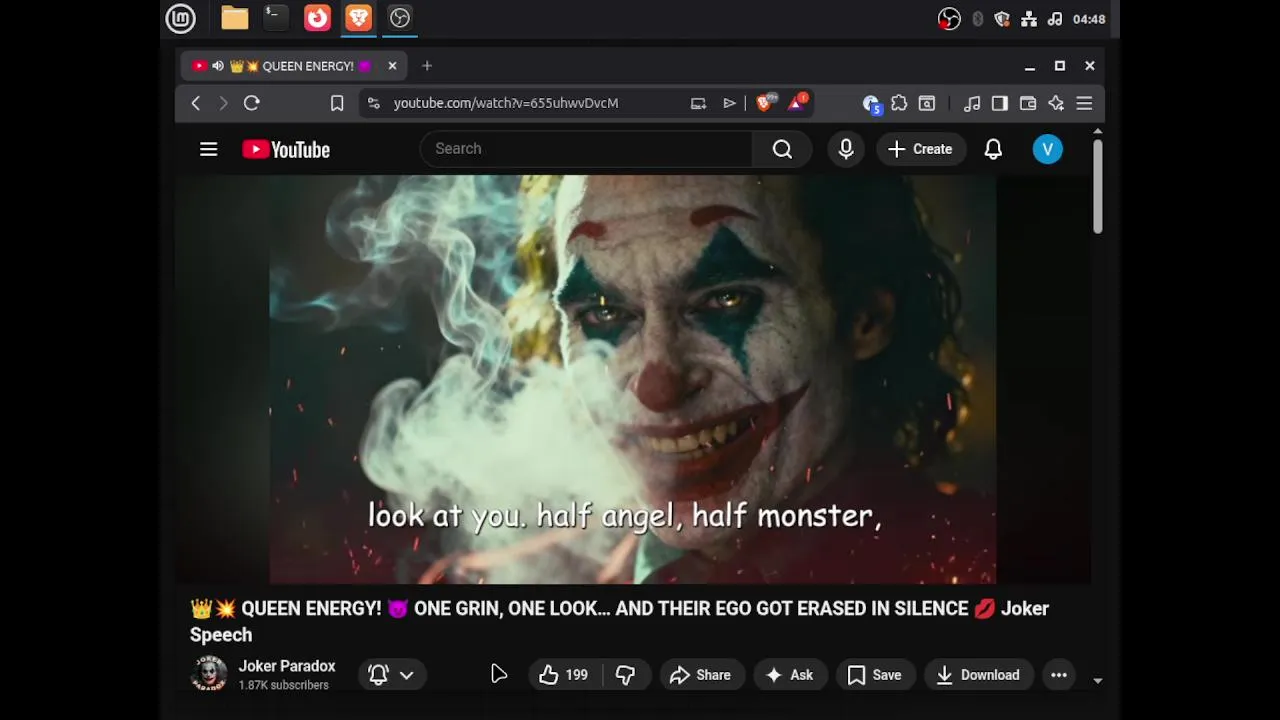Open the Create button
Viewport: 1280px width, 720px height.
921,149
